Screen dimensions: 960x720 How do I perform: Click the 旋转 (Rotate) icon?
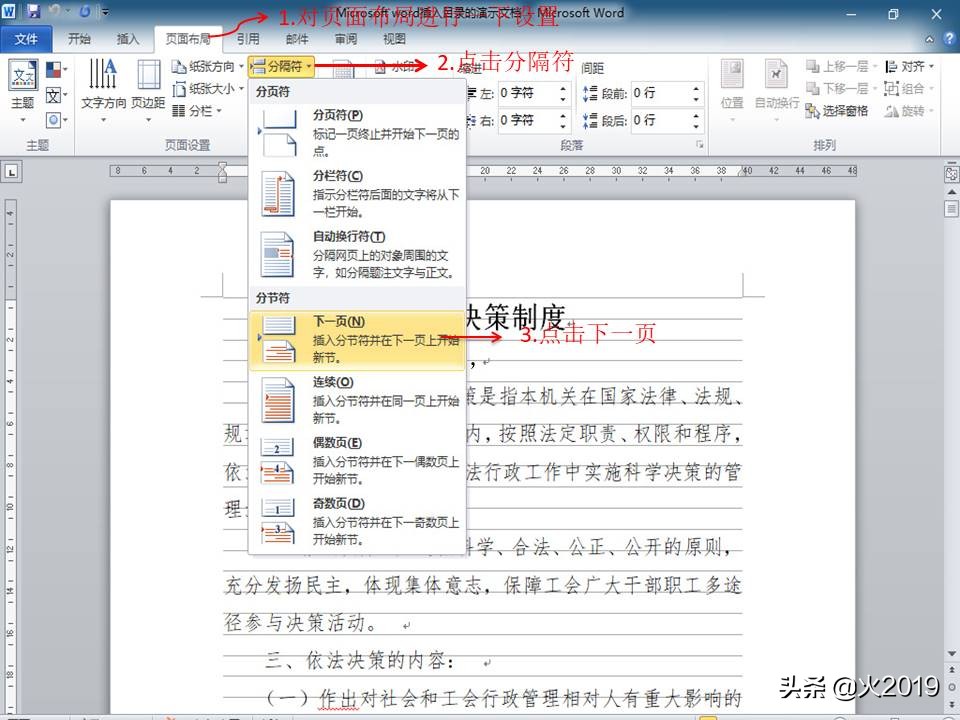912,110
